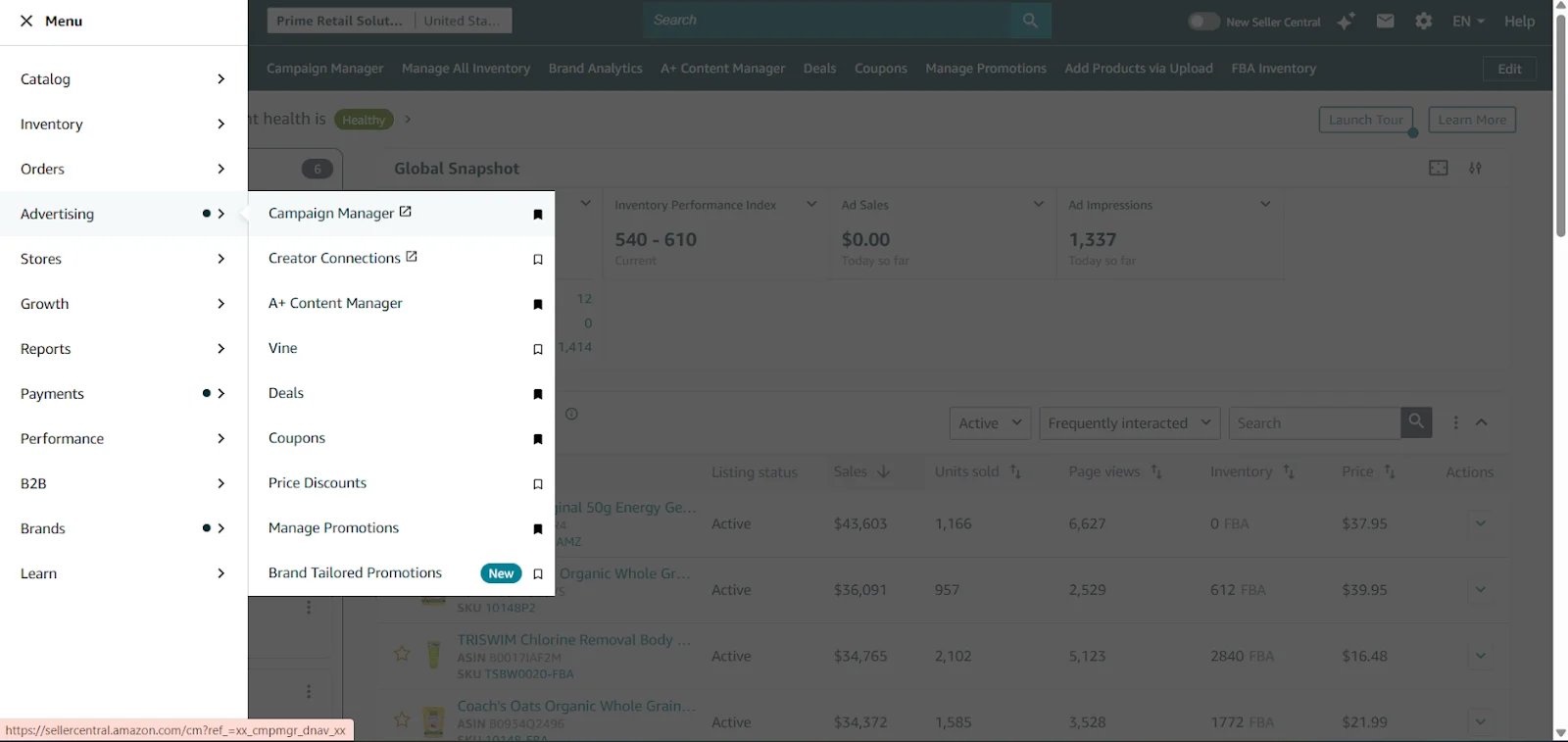
Task: Open settings gear icon
Action: click(1424, 21)
